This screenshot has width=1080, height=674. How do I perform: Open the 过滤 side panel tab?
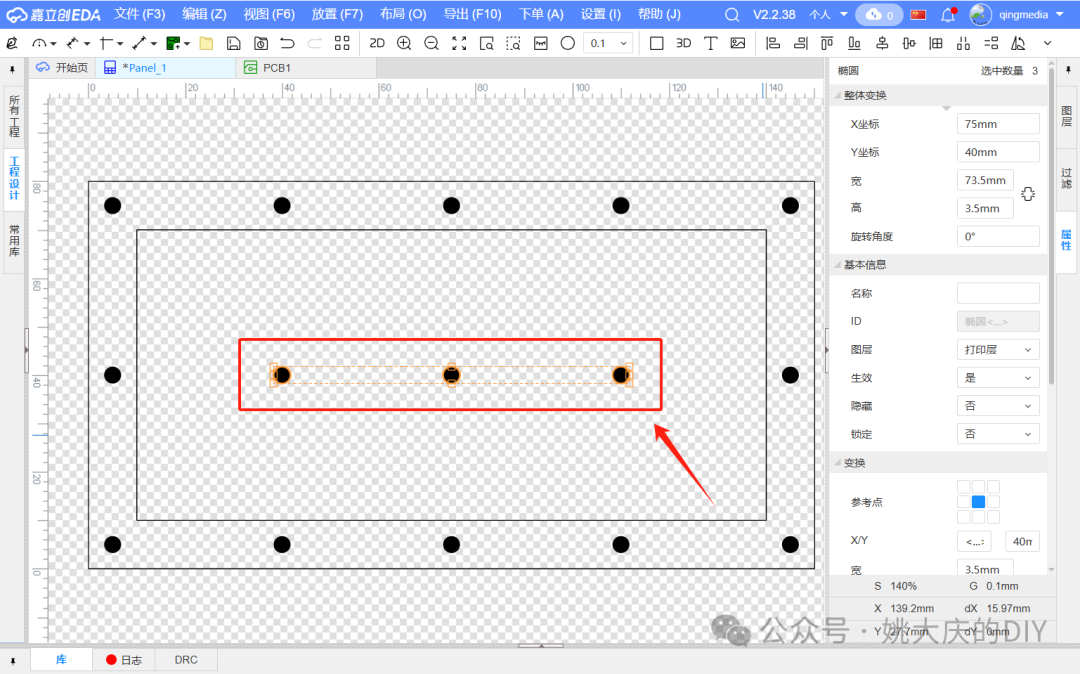coord(1066,178)
